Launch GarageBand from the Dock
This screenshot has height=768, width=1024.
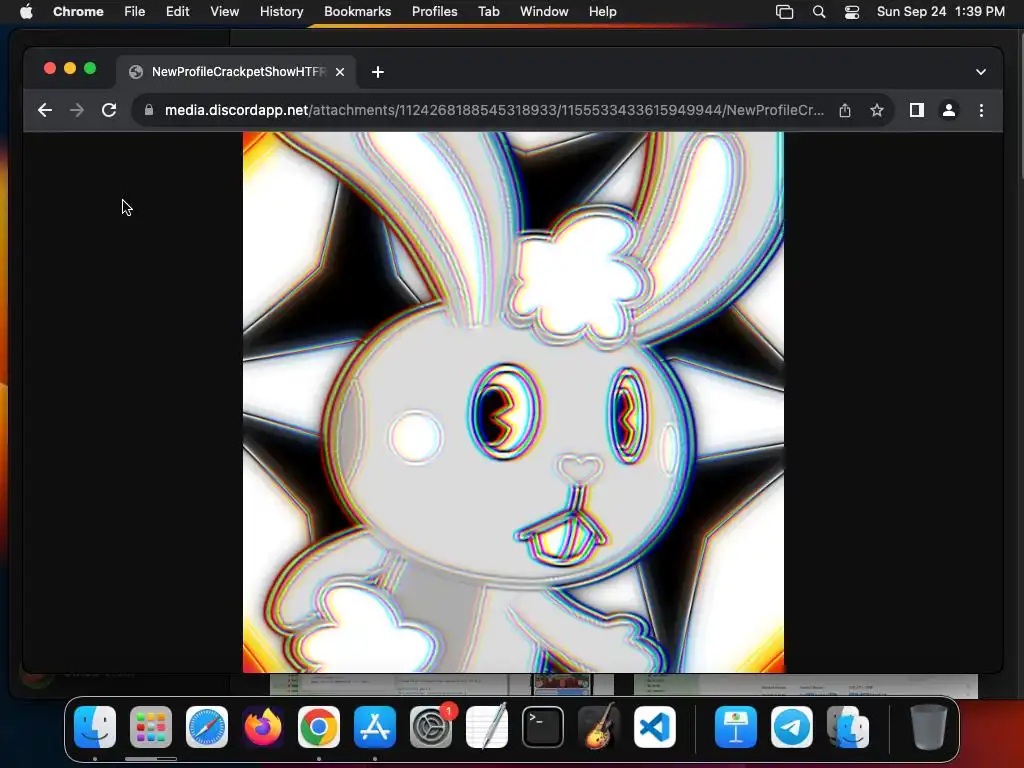click(599, 727)
